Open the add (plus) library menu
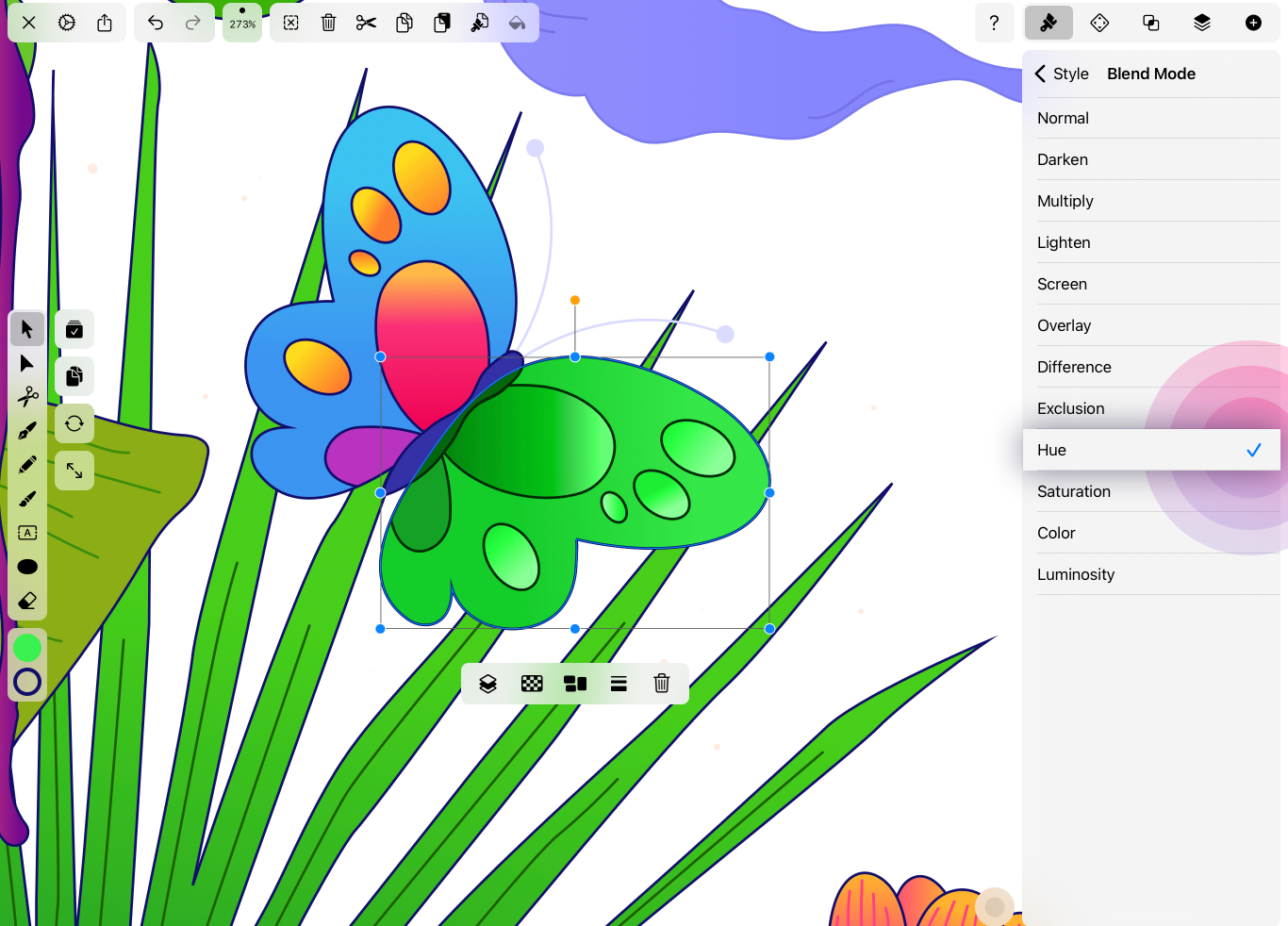Viewport: 1288px width, 926px height. [1253, 23]
